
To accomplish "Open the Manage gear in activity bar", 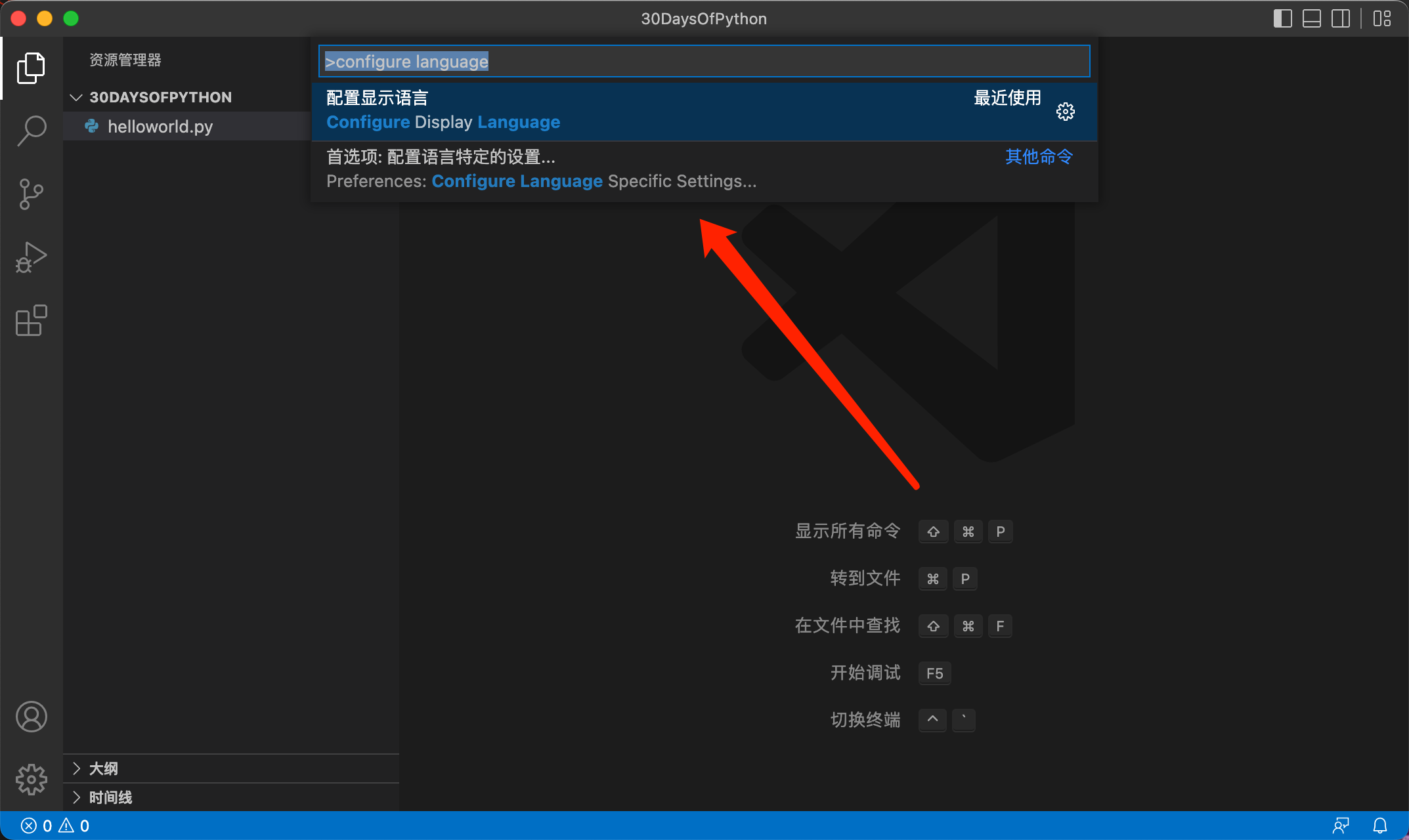I will 31,779.
